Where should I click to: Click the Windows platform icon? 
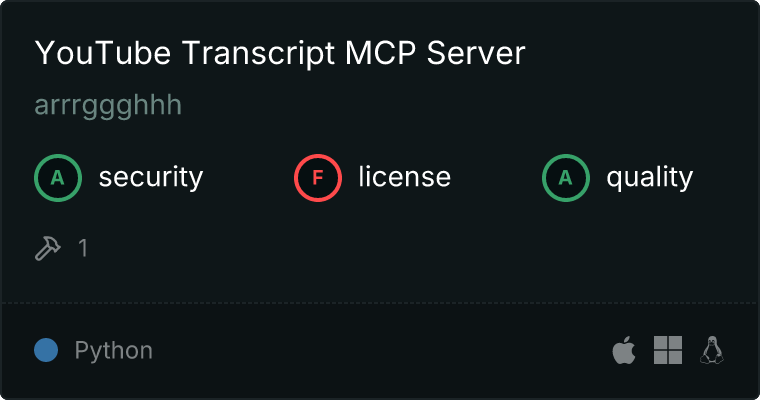pos(668,350)
